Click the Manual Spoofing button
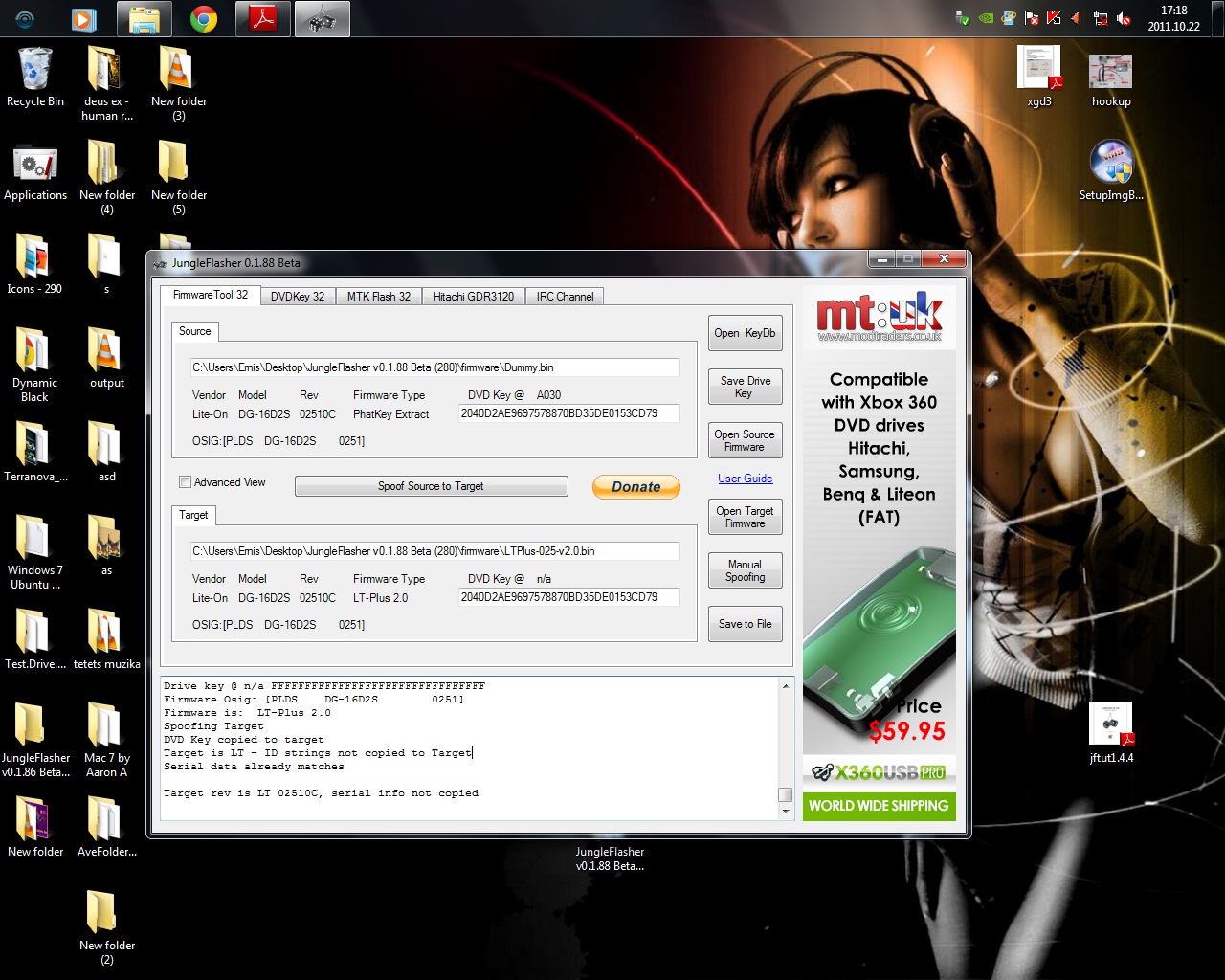The width and height of the screenshot is (1225, 980). (x=745, y=570)
